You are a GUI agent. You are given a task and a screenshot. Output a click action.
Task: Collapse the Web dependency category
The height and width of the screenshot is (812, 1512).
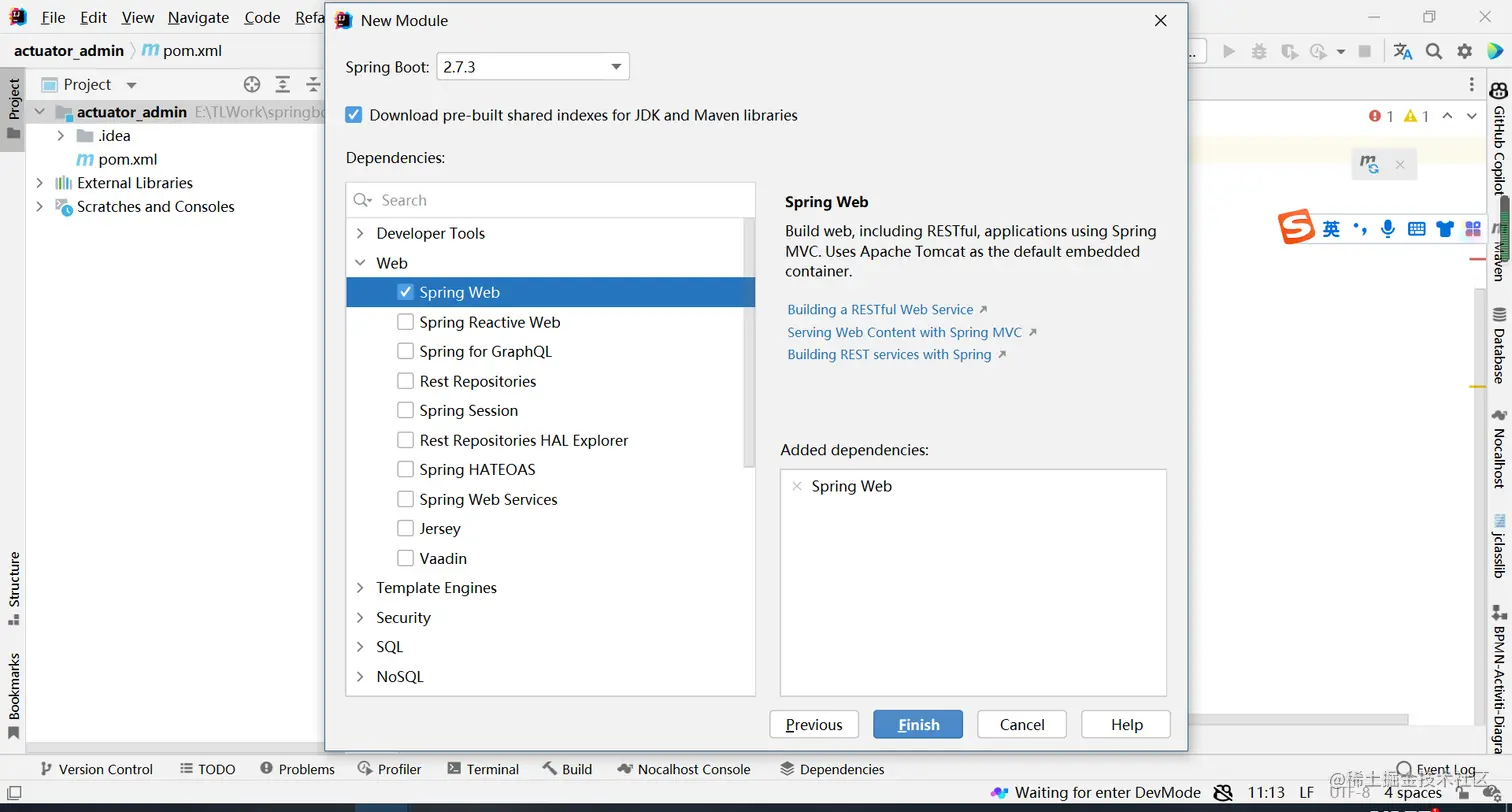[360, 263]
